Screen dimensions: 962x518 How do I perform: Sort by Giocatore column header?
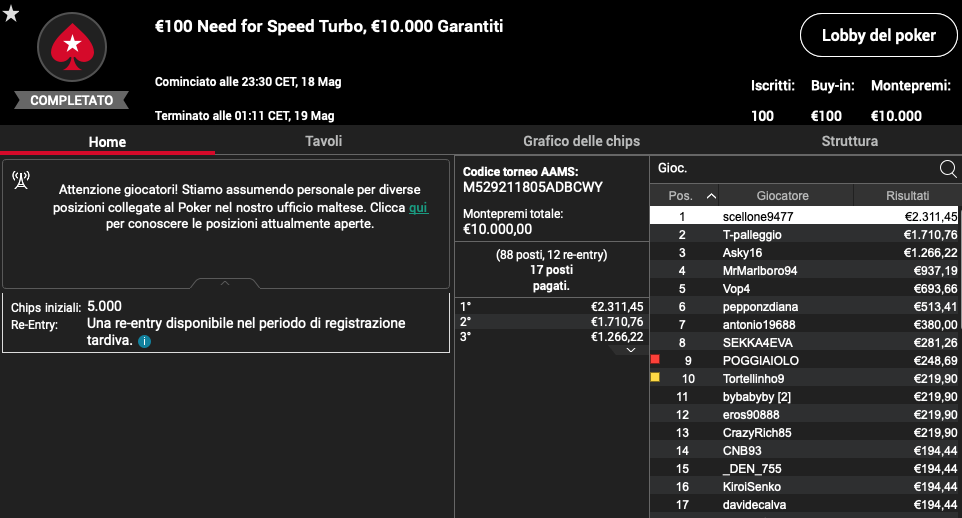pyautogui.click(x=782, y=196)
